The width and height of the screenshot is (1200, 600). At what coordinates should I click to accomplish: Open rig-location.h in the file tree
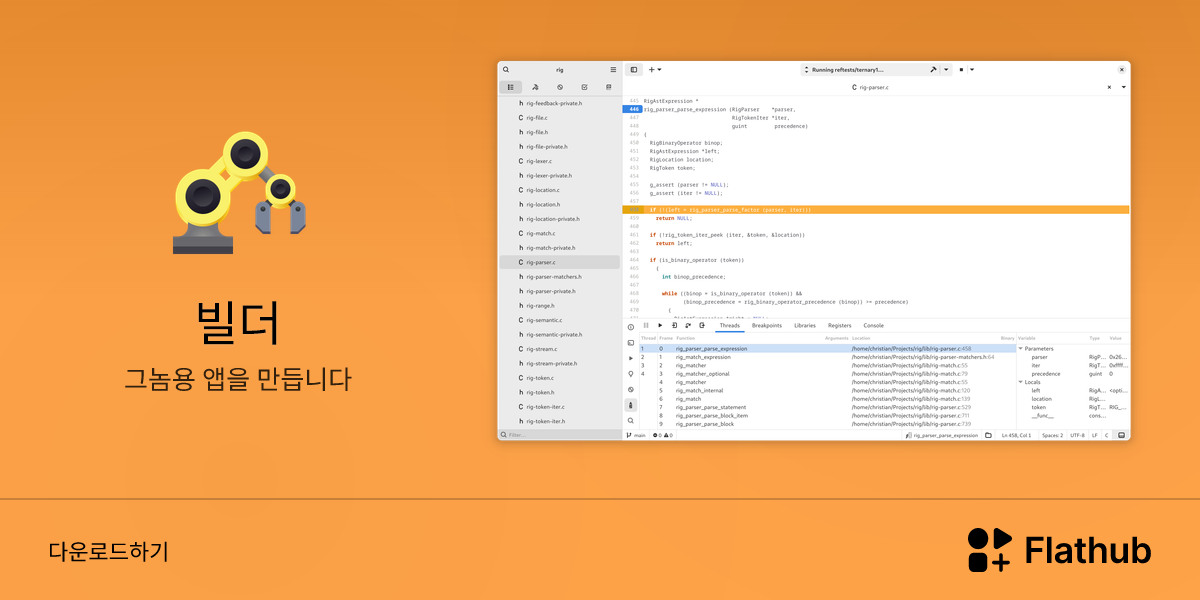560,204
